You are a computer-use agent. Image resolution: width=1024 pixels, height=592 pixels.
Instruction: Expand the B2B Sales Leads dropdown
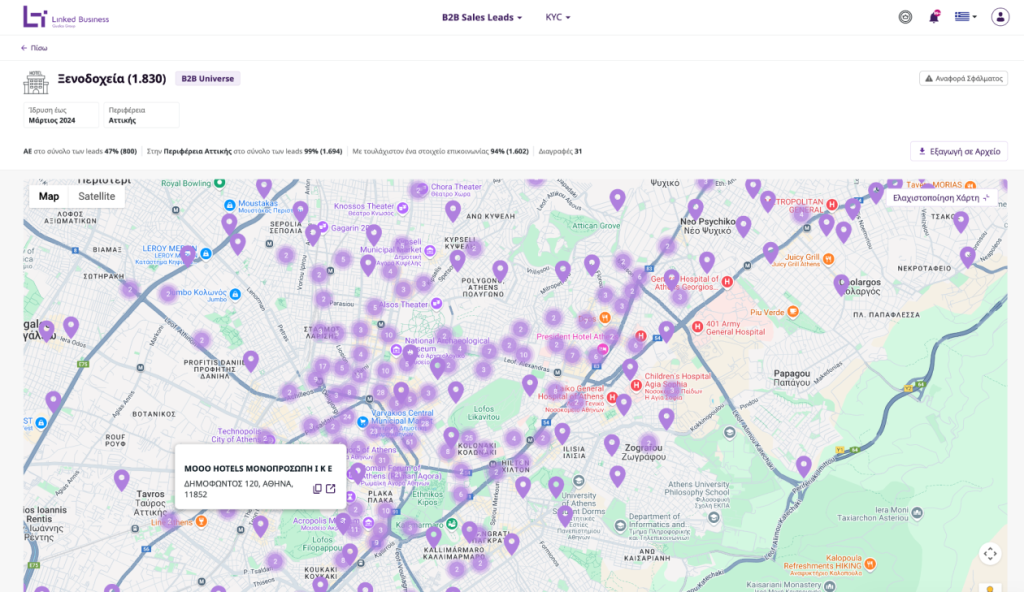click(x=482, y=17)
